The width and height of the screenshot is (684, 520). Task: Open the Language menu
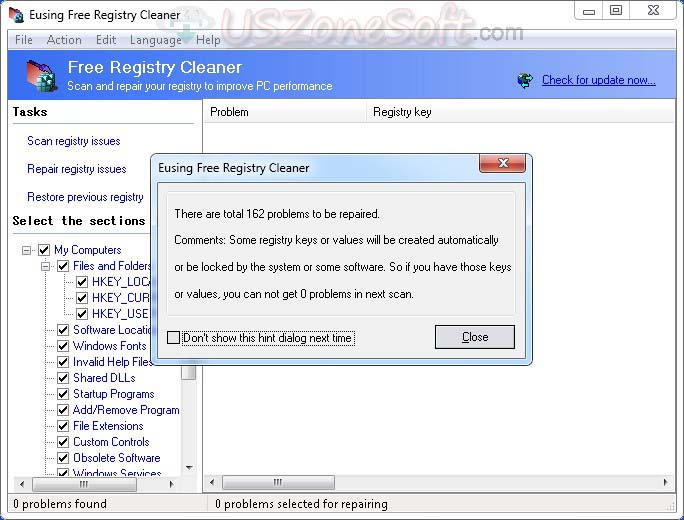point(156,40)
